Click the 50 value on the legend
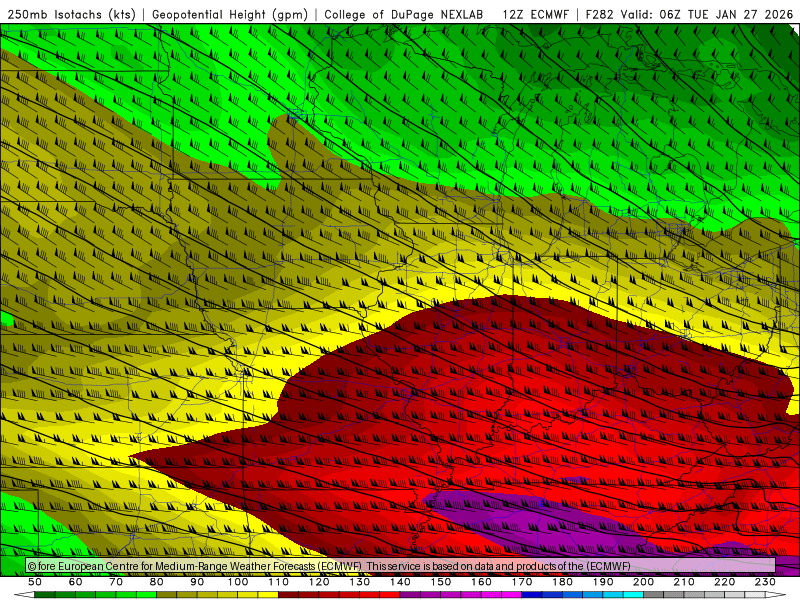The width and height of the screenshot is (800, 600). [35, 582]
